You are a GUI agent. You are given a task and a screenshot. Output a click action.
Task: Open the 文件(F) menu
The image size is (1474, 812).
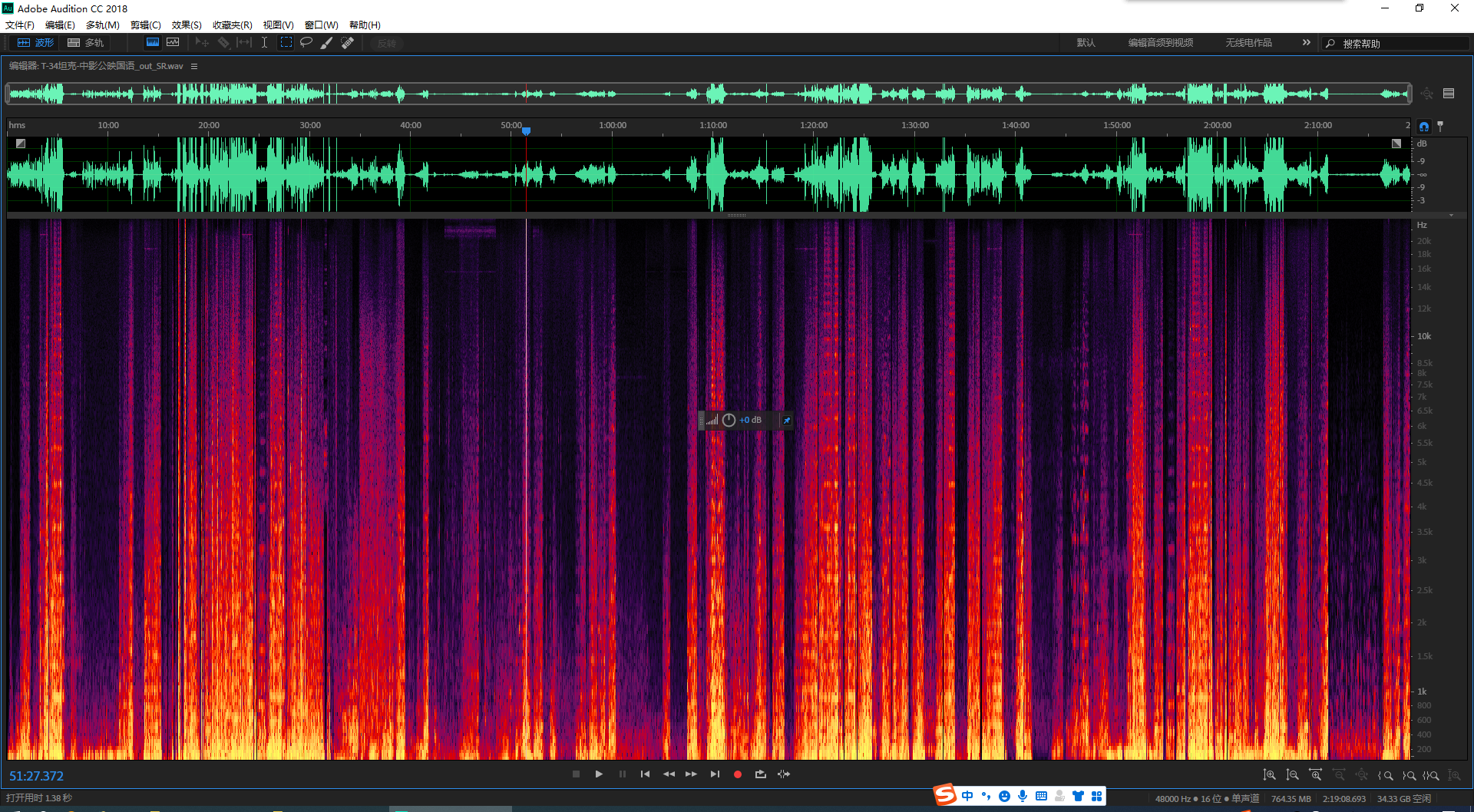(20, 25)
